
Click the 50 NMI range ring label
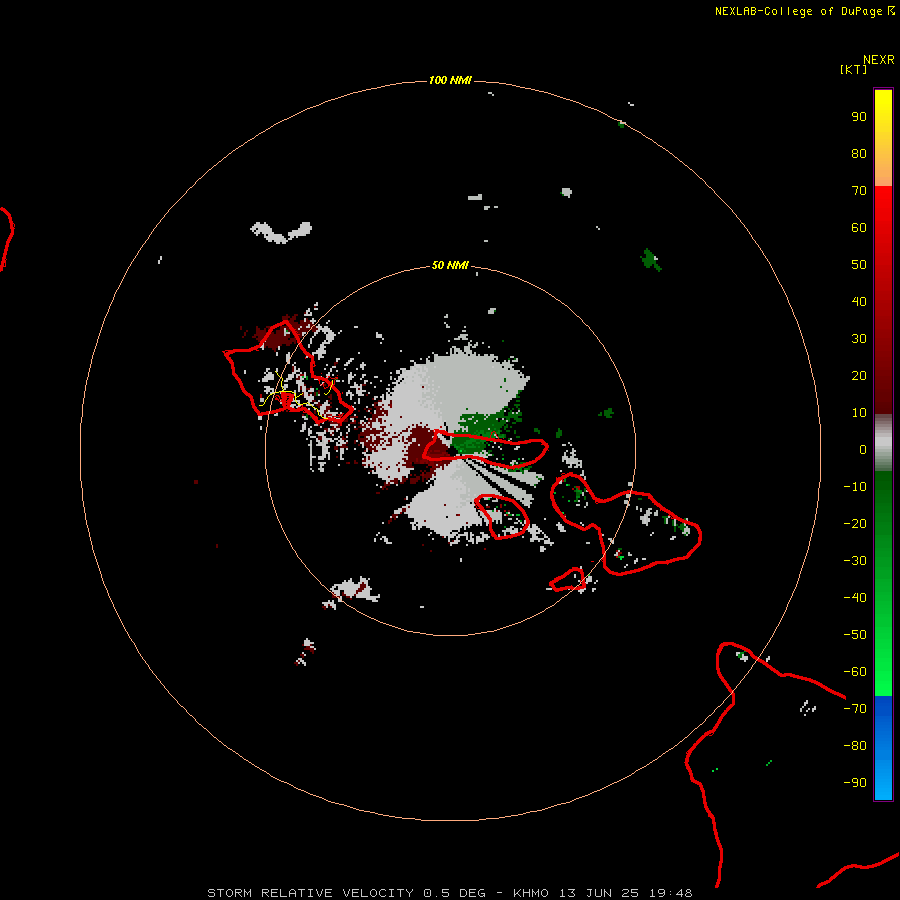(450, 265)
